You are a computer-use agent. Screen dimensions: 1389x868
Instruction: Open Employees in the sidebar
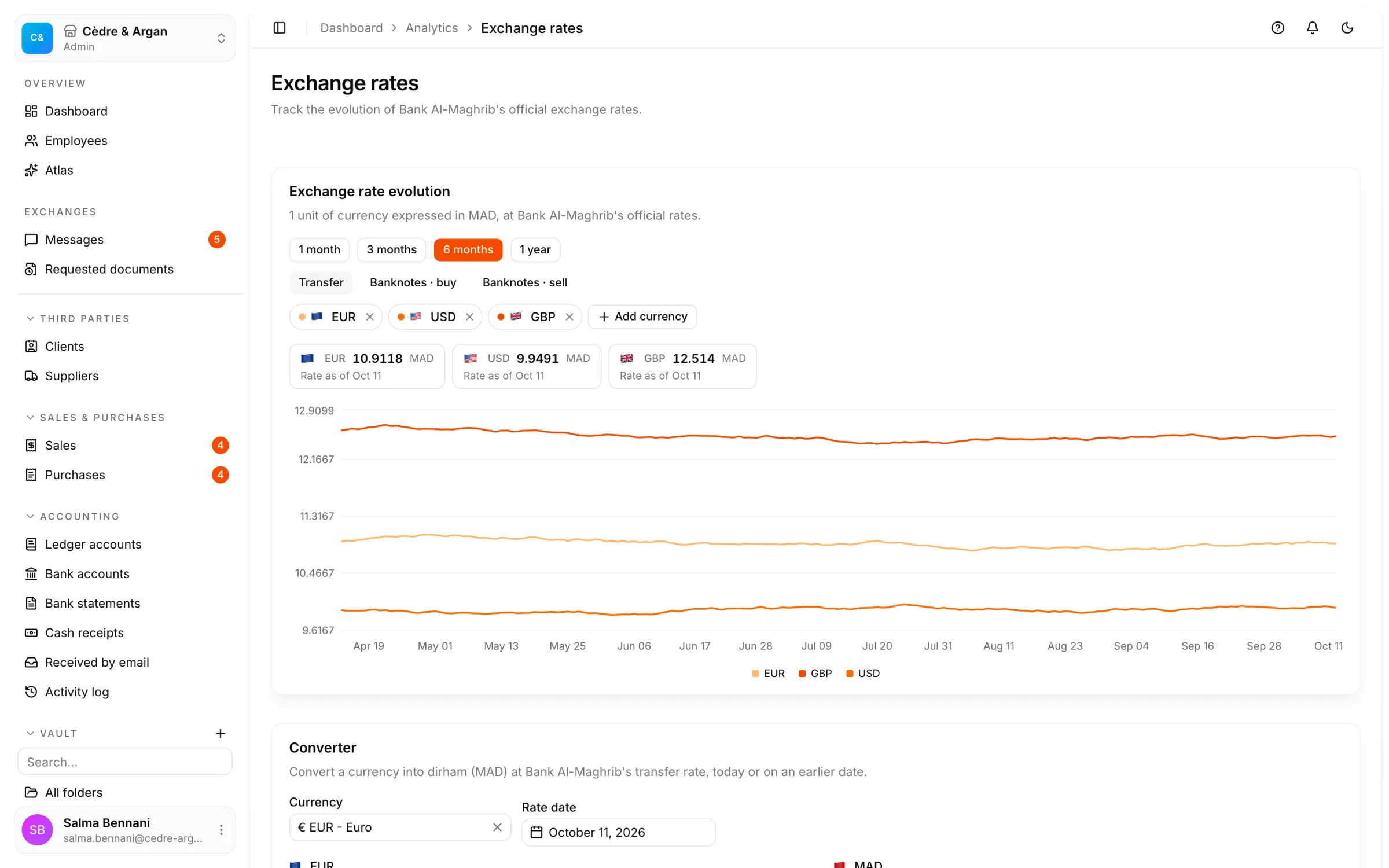[126, 141]
